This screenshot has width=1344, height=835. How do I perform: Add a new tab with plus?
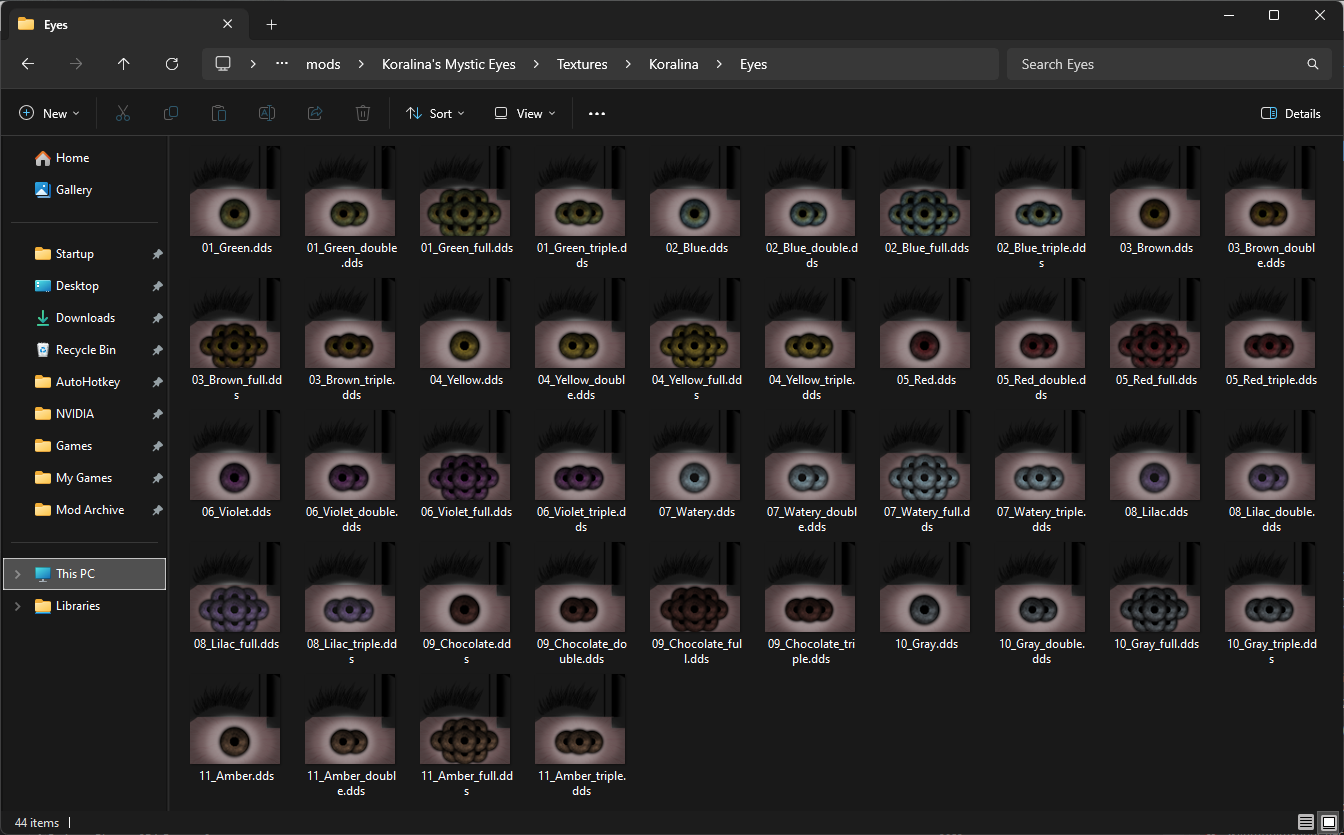pos(271,24)
